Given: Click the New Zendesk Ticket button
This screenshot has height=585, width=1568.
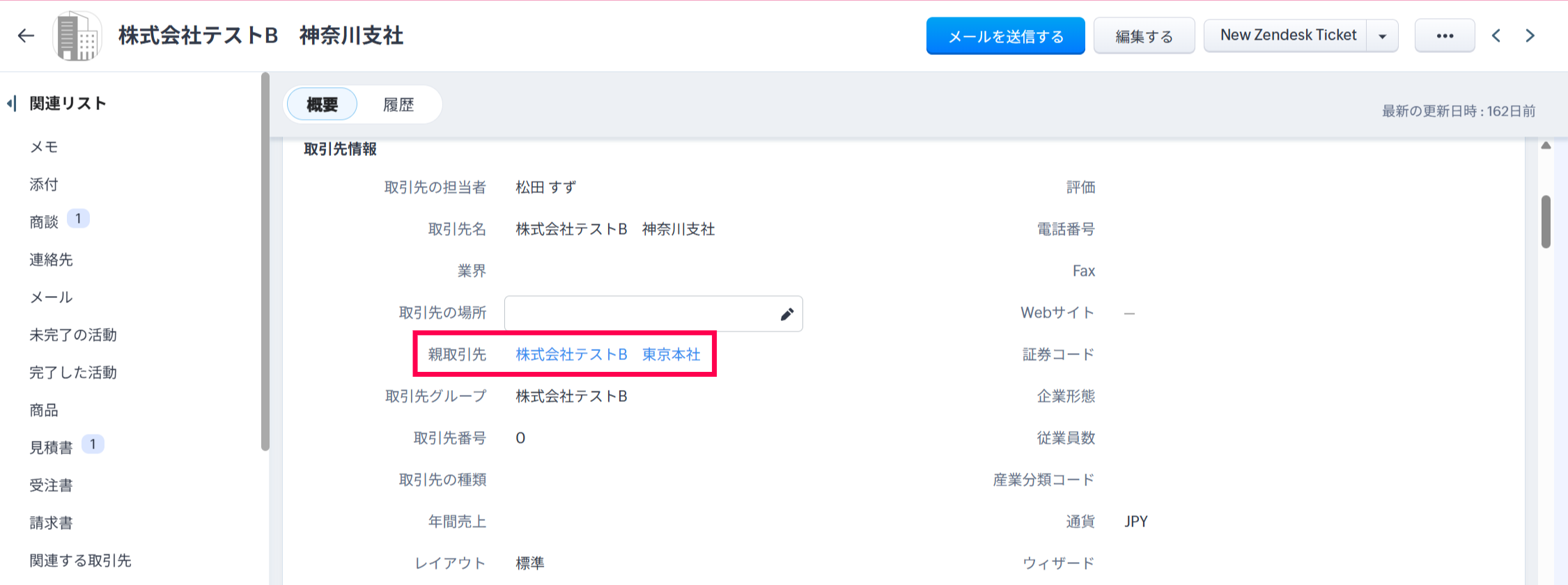Looking at the screenshot, I should point(1287,36).
